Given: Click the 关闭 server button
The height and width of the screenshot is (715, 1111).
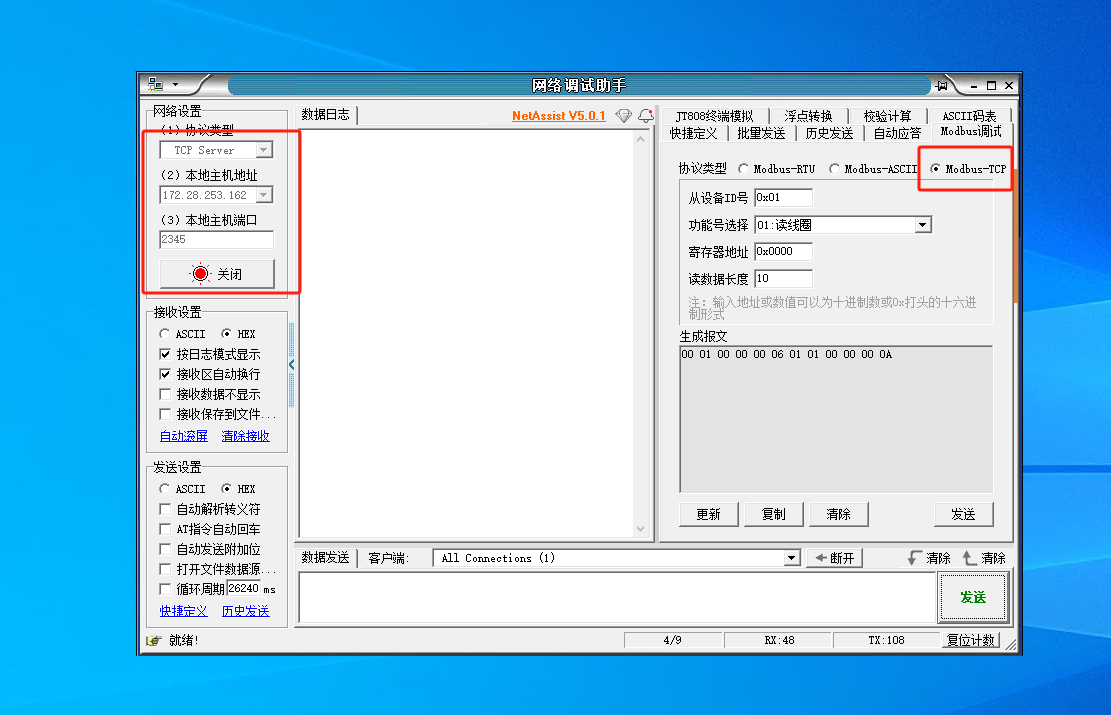Looking at the screenshot, I should (217, 274).
